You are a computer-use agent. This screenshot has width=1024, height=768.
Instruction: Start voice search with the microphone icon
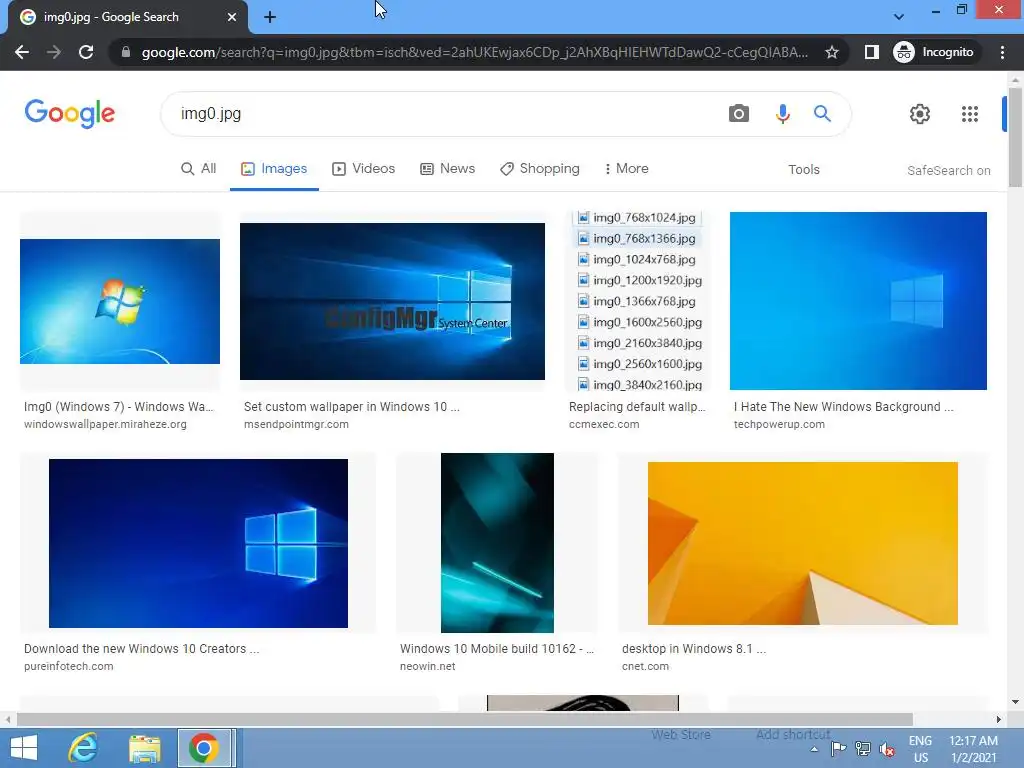(x=782, y=114)
